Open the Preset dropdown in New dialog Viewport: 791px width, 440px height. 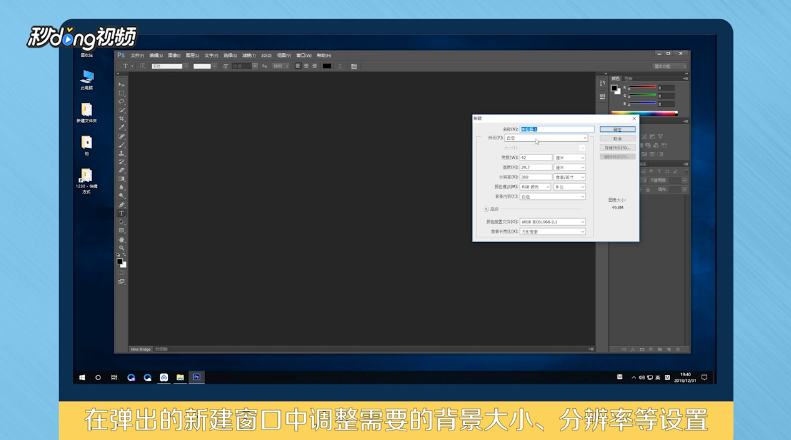(546, 138)
